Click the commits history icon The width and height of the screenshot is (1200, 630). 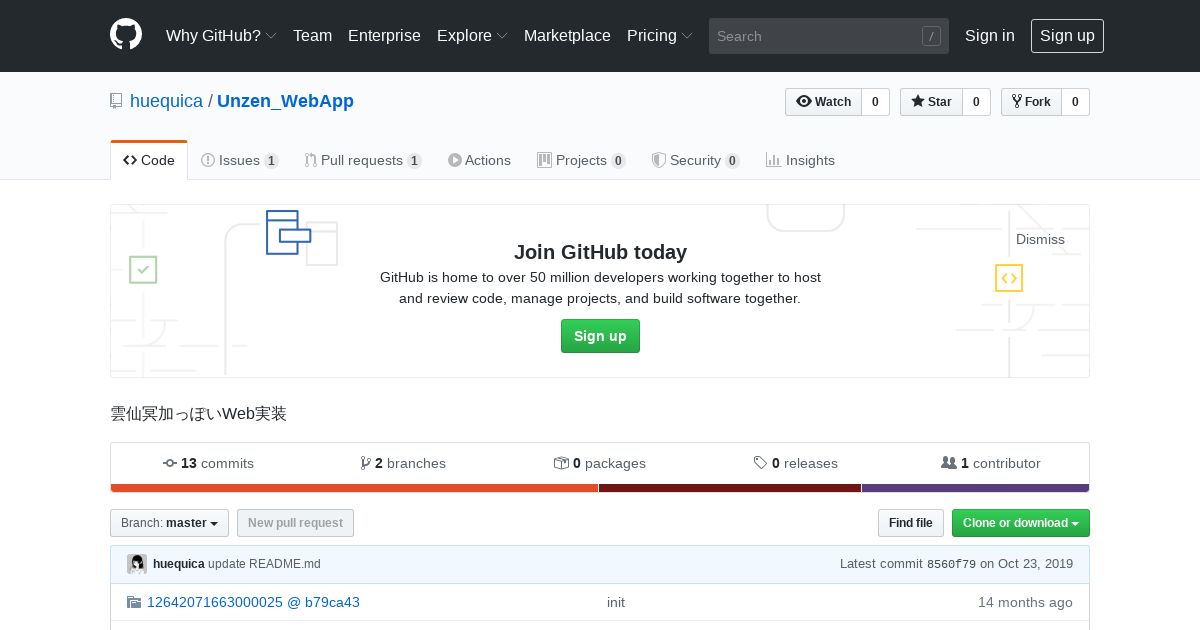pos(170,463)
